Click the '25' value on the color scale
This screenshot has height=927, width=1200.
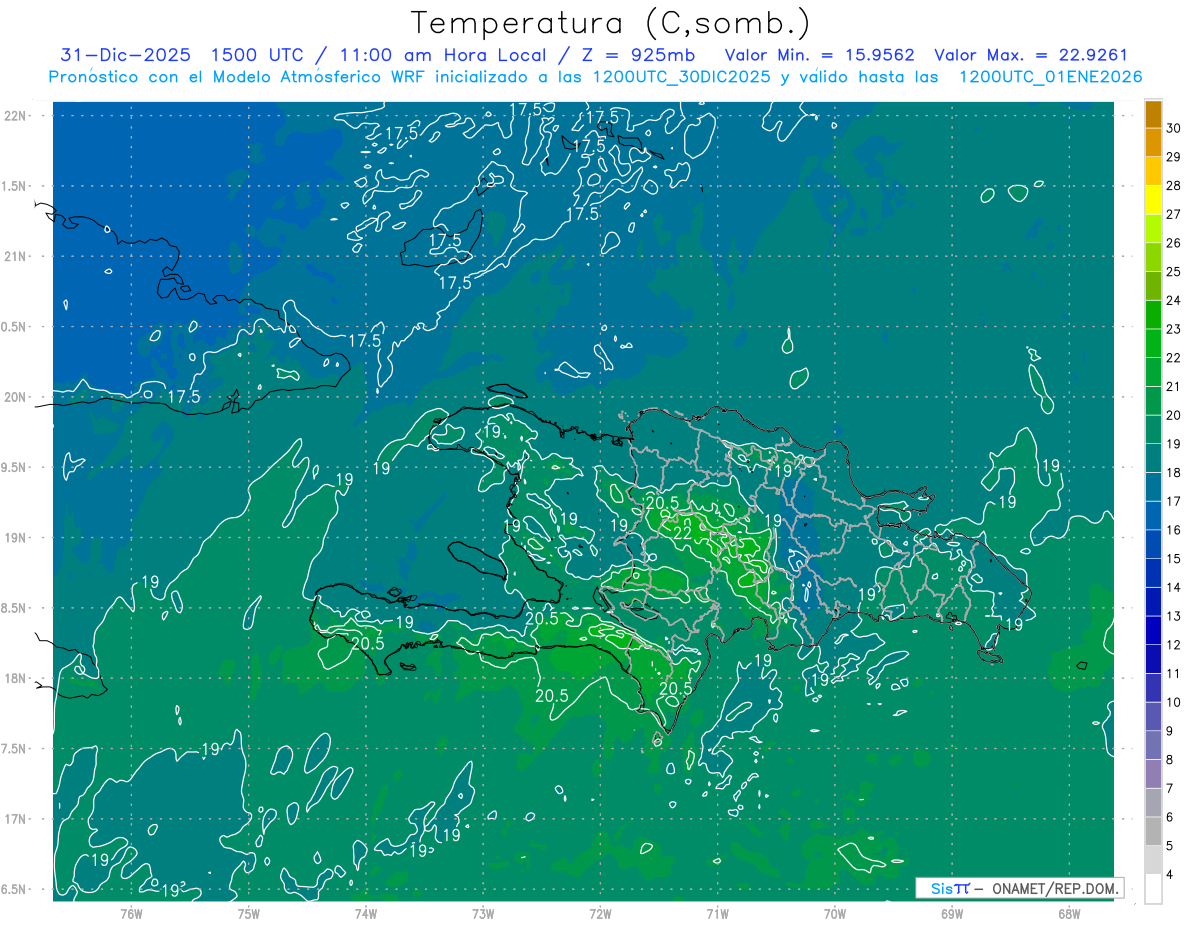tap(1174, 272)
